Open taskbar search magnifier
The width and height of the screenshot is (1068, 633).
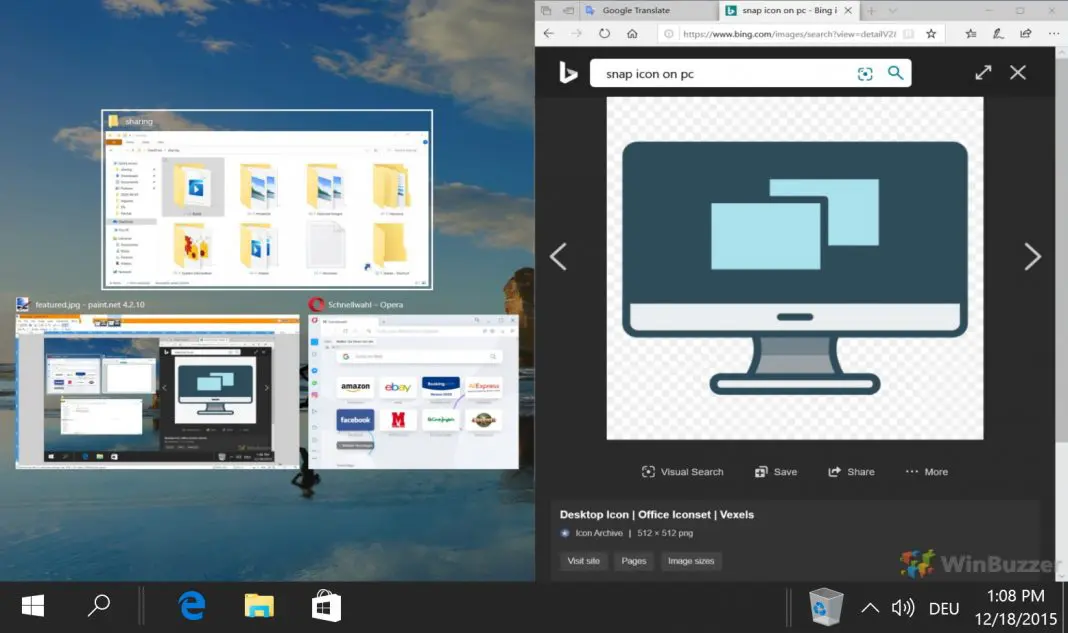pyautogui.click(x=99, y=605)
